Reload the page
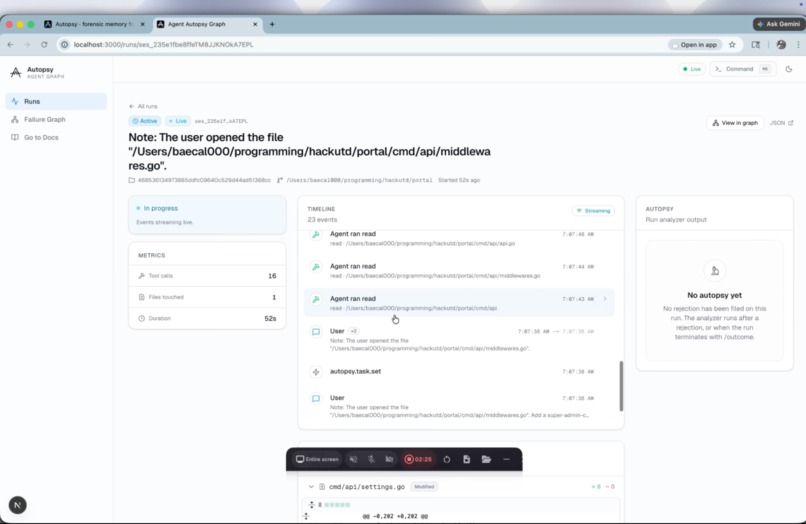 [x=44, y=45]
